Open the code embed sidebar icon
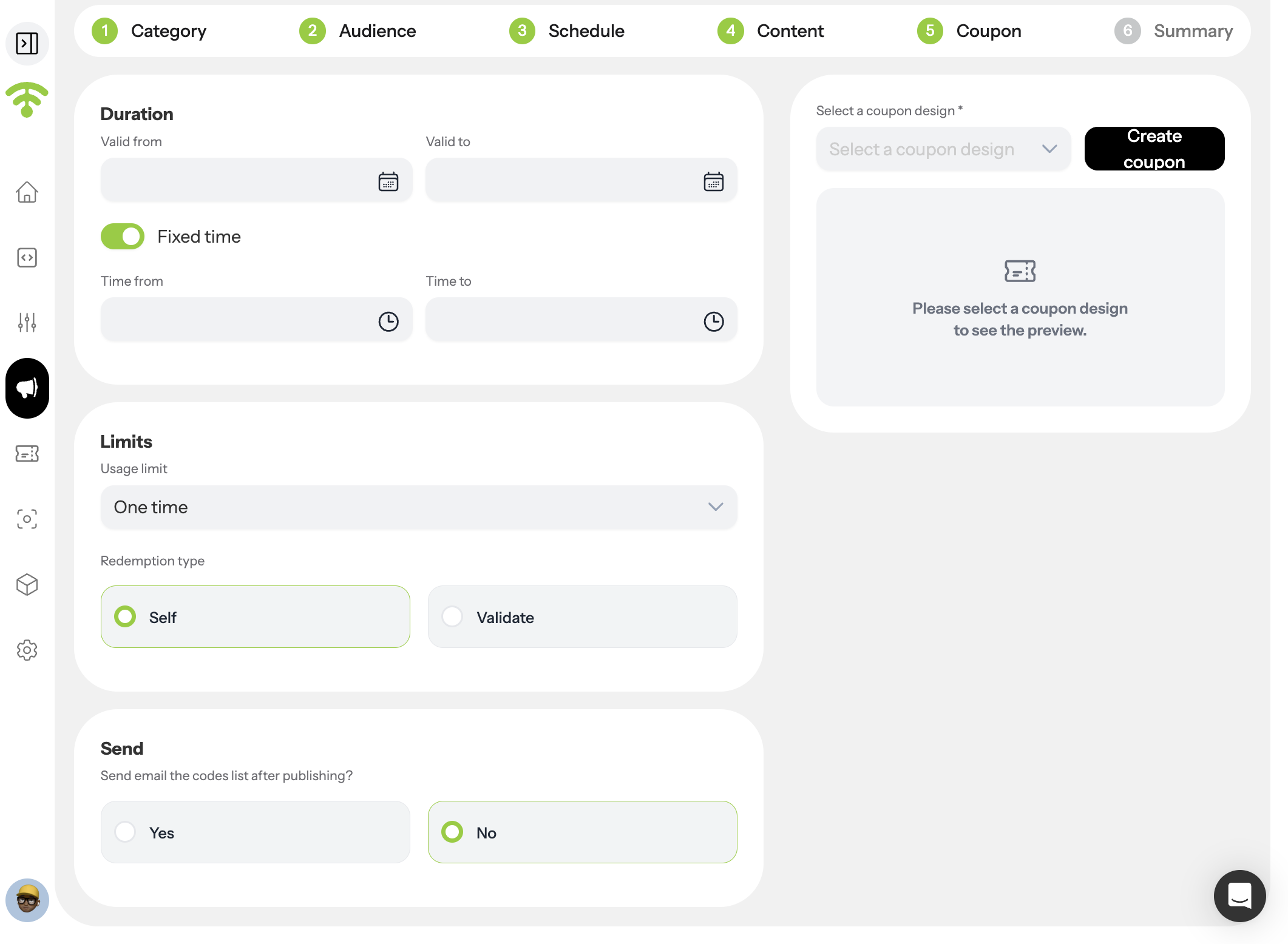This screenshot has width=1288, height=944. coord(27,258)
